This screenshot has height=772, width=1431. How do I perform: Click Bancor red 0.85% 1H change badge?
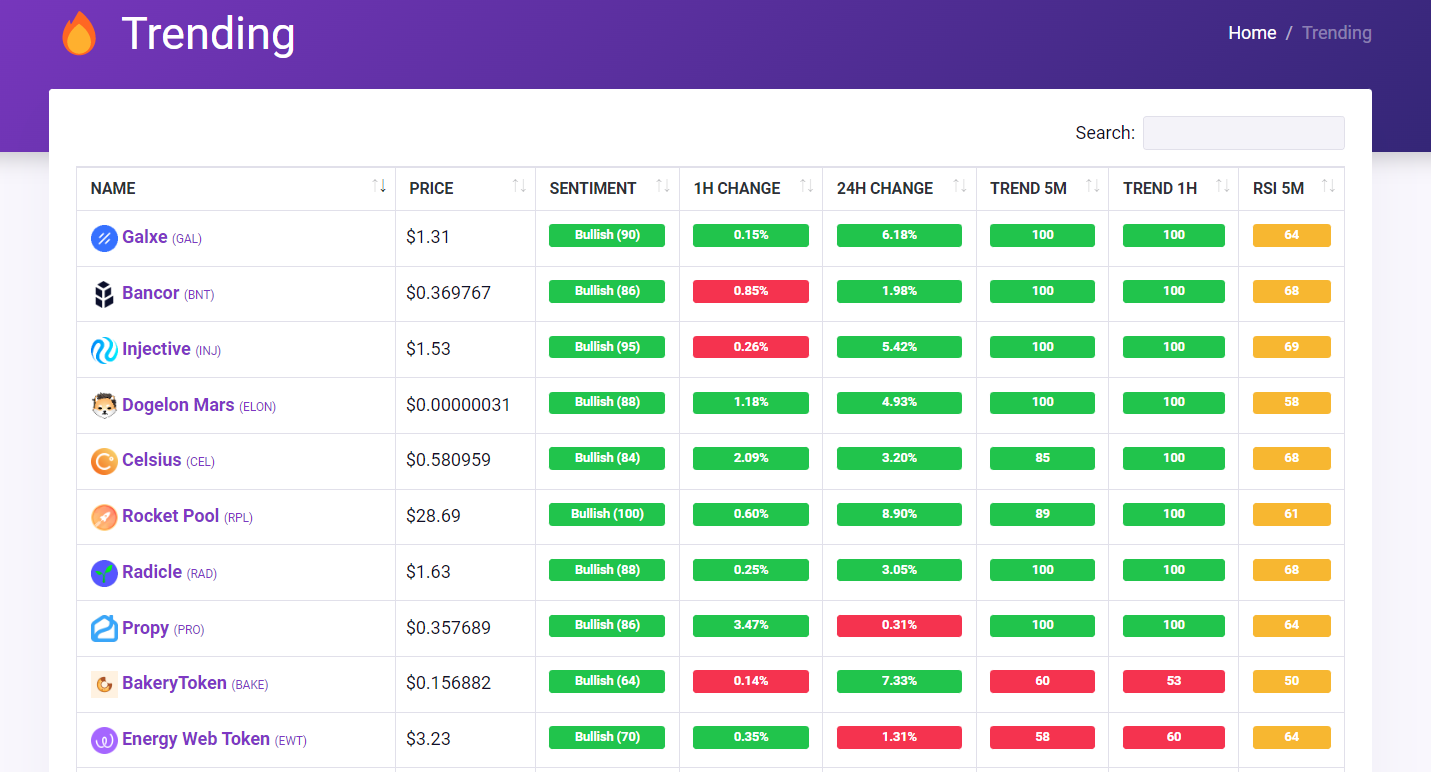750,291
